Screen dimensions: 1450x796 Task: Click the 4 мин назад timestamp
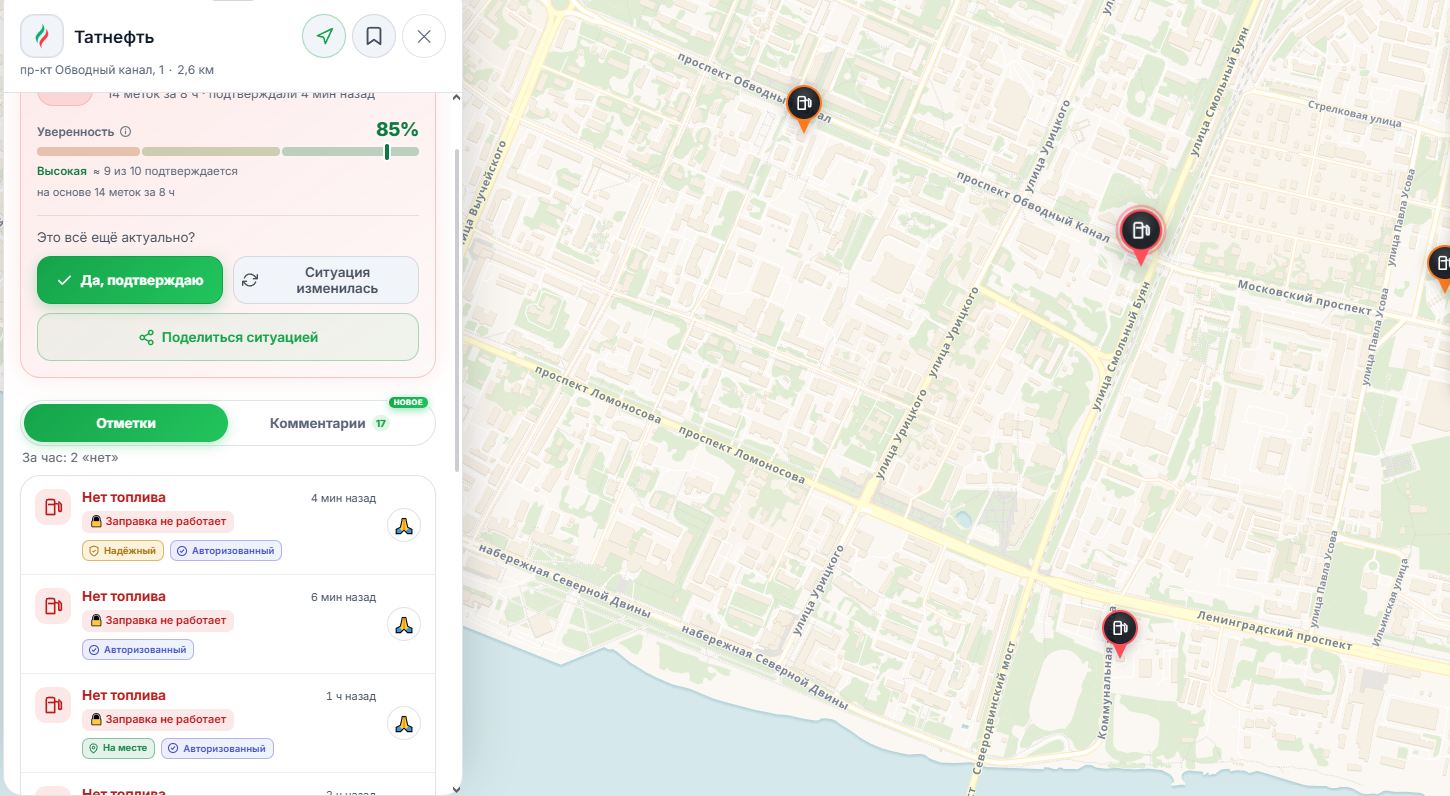tap(343, 498)
